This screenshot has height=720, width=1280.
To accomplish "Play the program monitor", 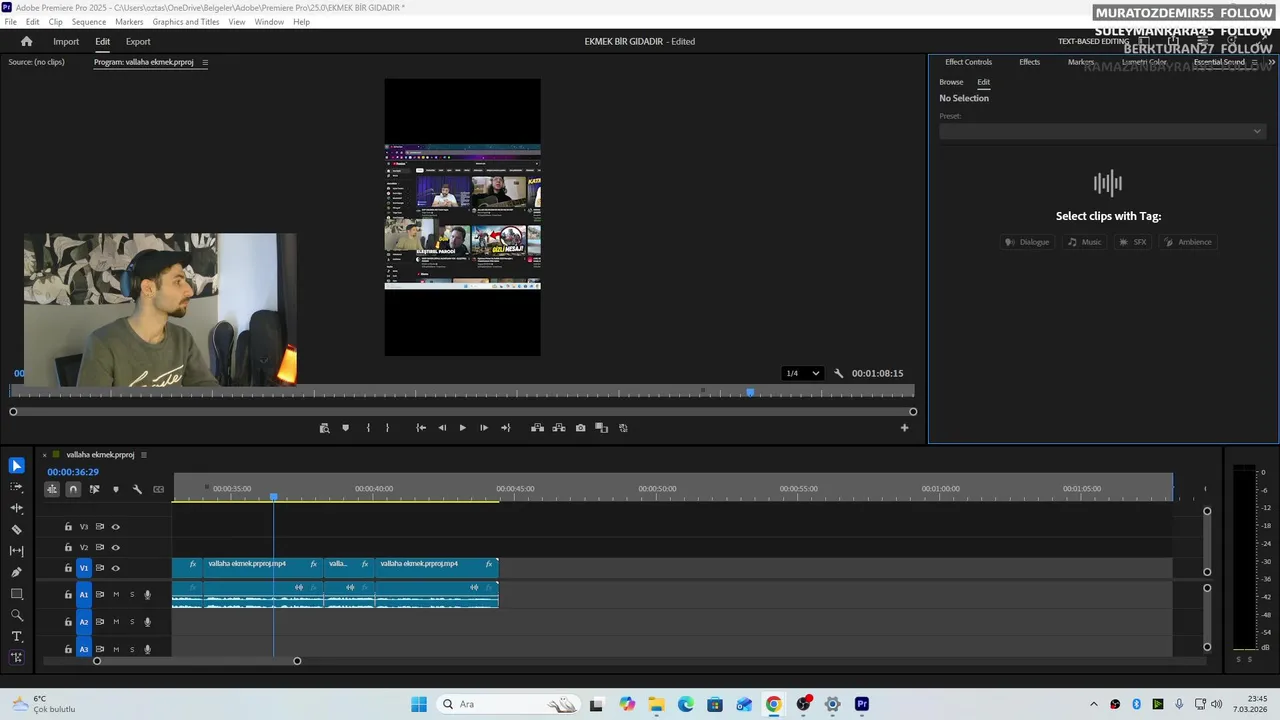I will [462, 428].
